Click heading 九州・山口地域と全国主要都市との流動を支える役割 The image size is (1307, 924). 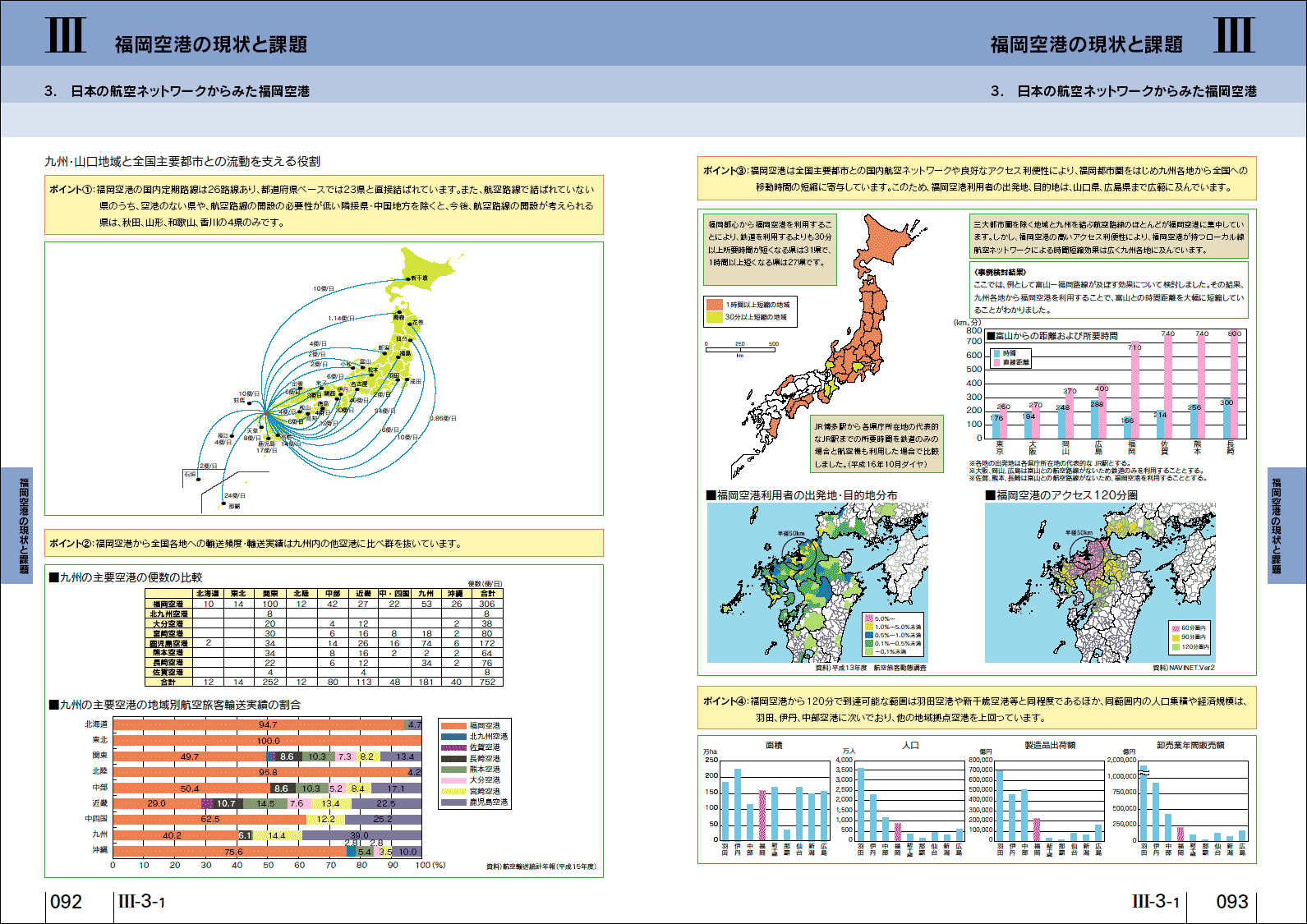[182, 162]
